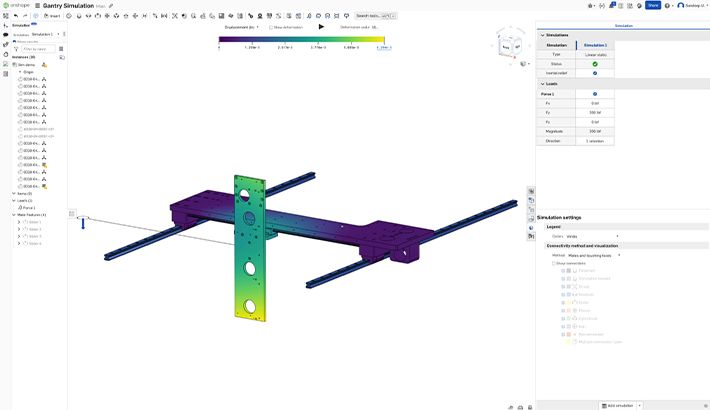Click the green Status check mark
The height and width of the screenshot is (410, 710).
pos(595,64)
